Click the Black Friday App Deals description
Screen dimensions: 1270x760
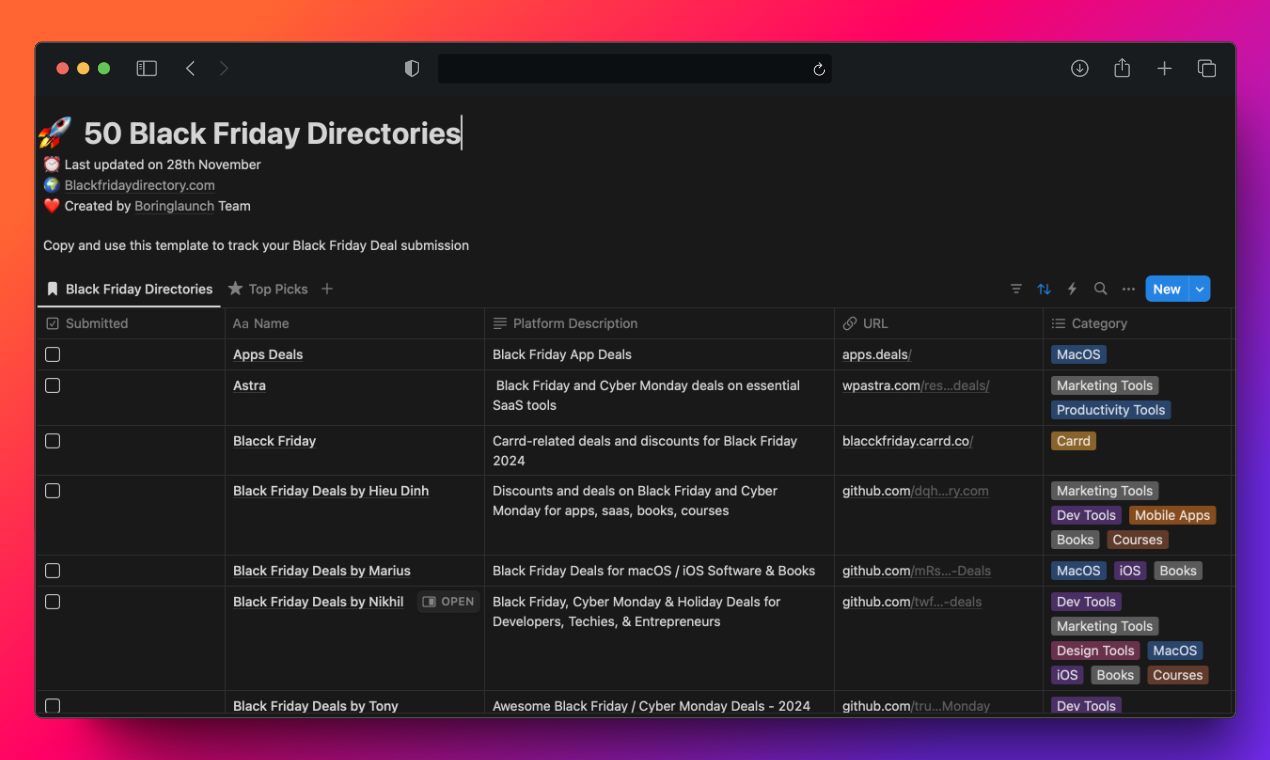point(562,354)
